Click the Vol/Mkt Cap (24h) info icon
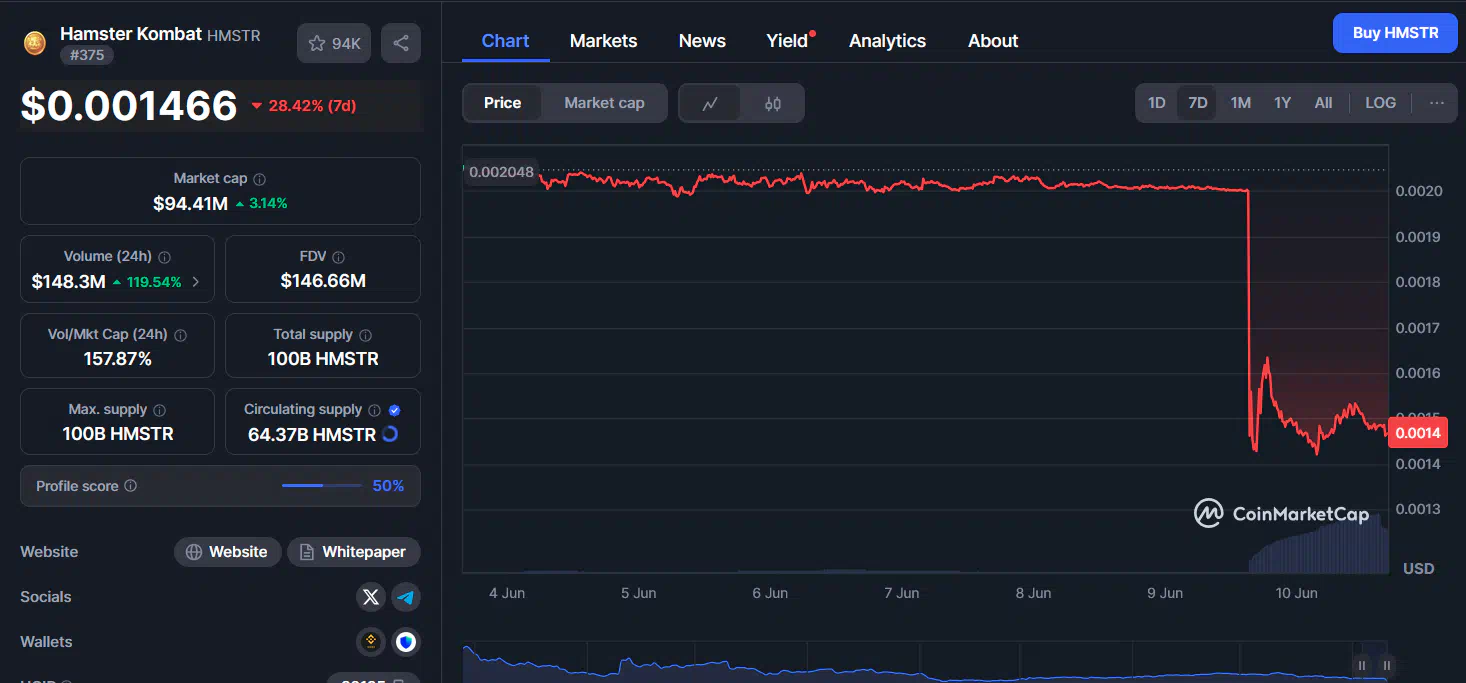Screen dimensions: 1466x683 click(180, 335)
